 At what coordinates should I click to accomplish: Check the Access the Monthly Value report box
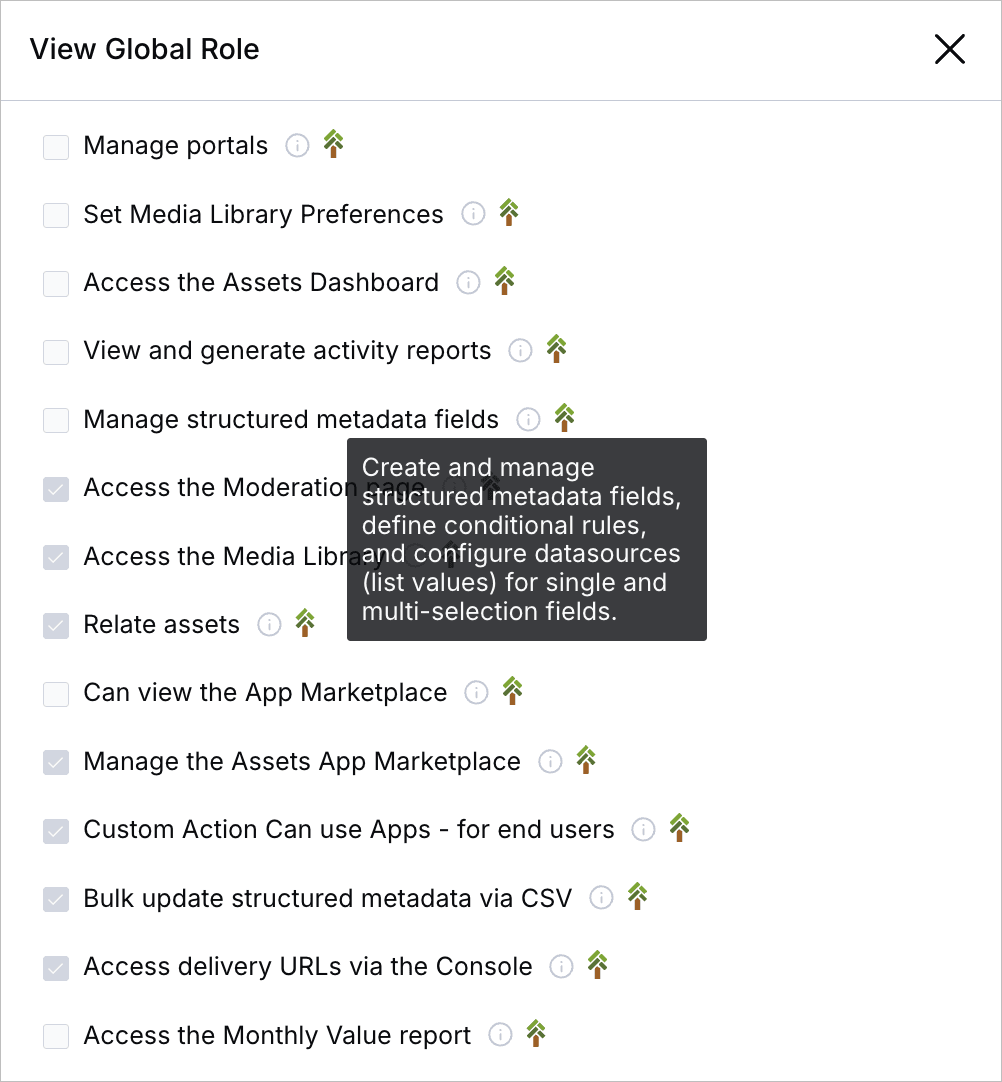pyautogui.click(x=56, y=1036)
